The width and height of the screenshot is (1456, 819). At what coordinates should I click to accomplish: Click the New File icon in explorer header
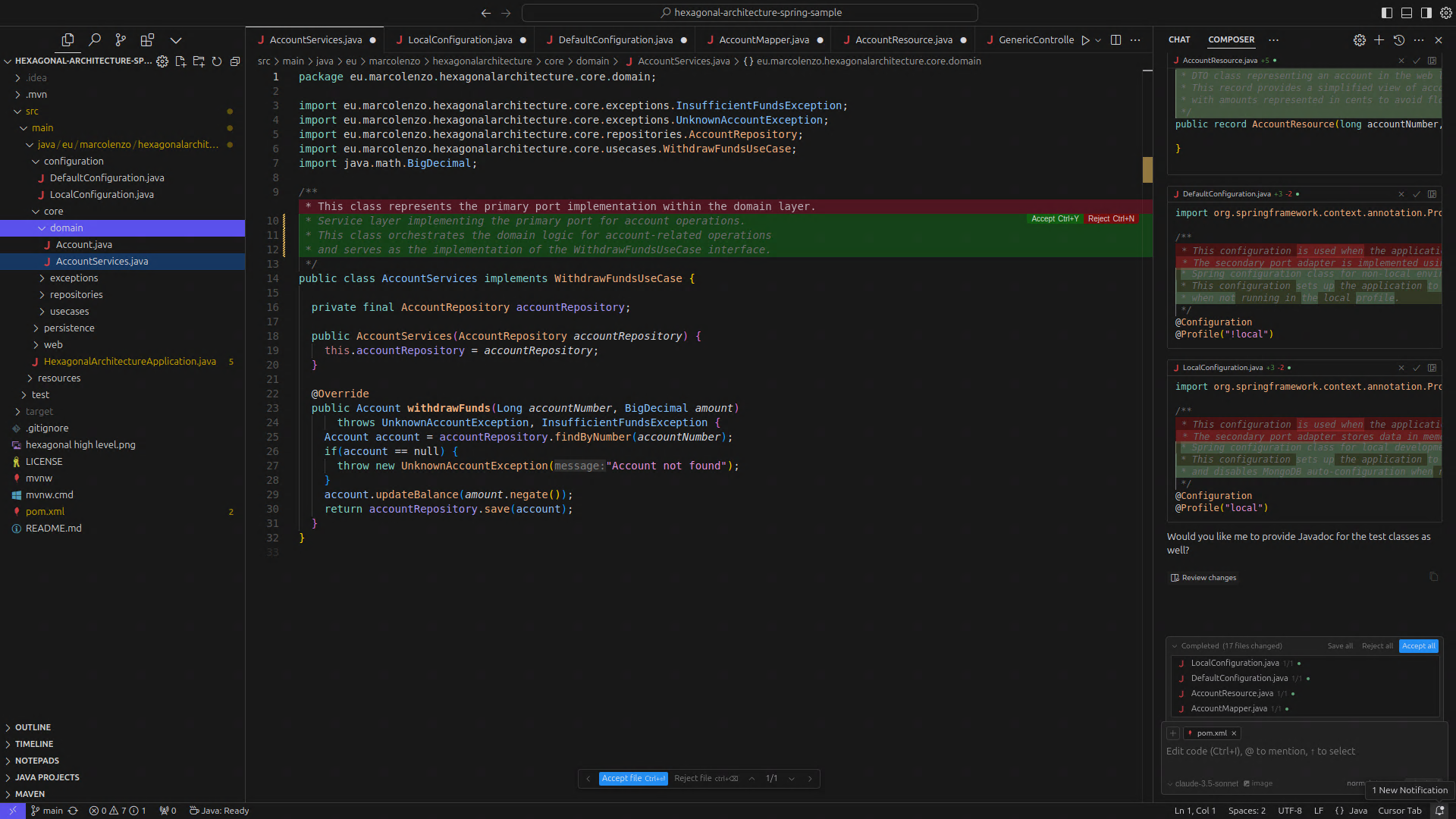(180, 61)
